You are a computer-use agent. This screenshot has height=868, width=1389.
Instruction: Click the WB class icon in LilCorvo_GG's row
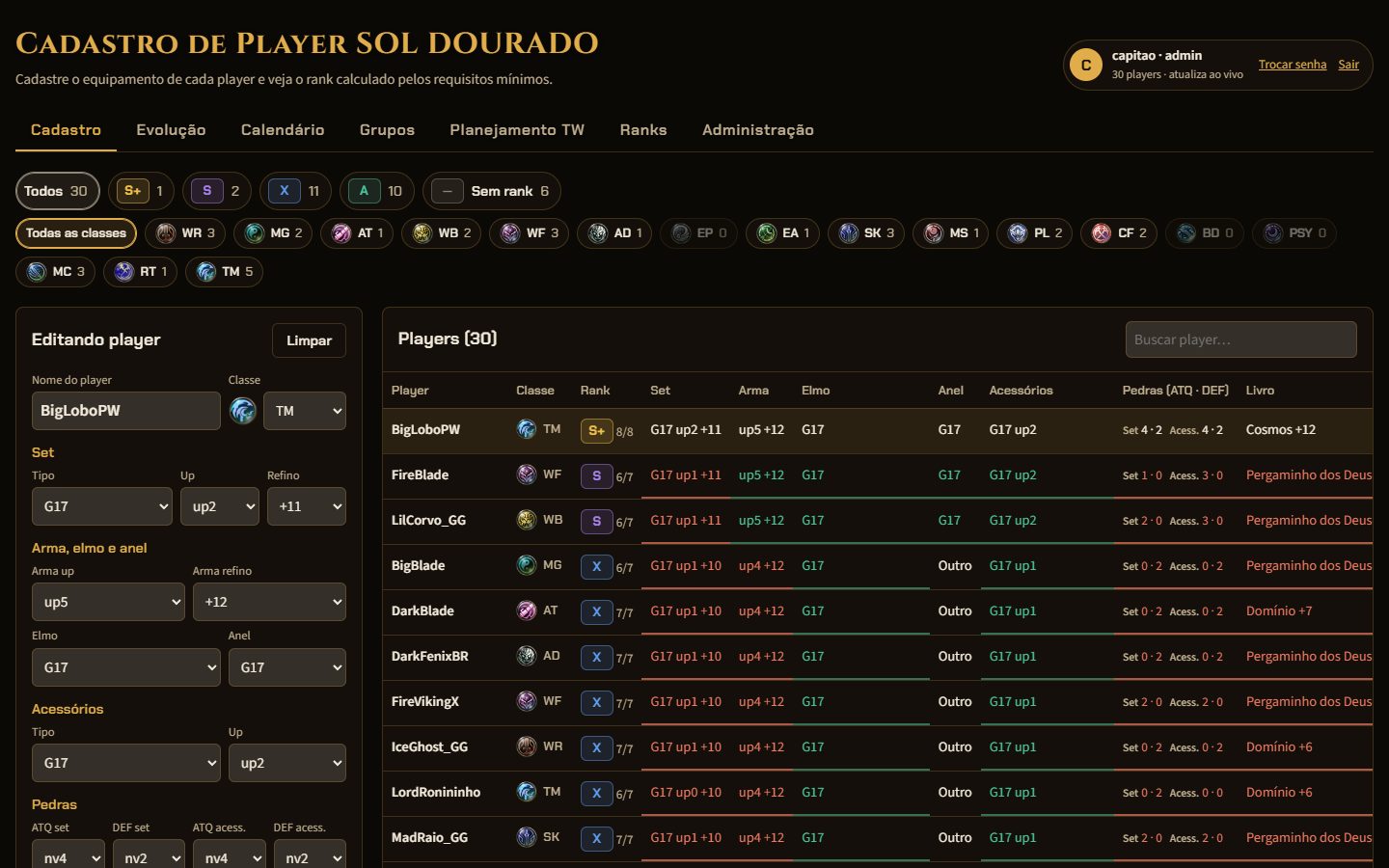coord(527,520)
